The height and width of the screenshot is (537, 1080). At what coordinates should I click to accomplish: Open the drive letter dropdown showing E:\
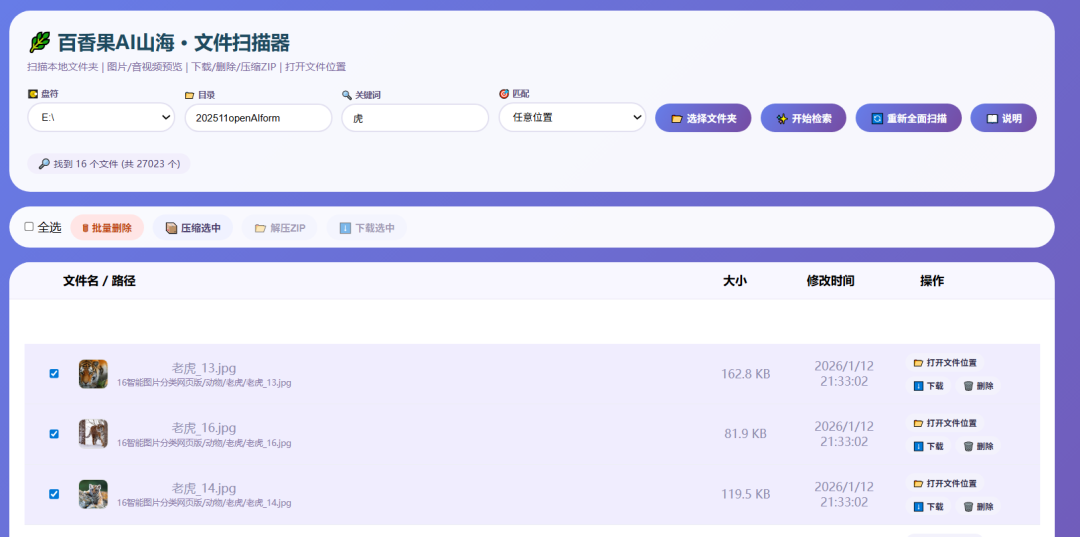(101, 118)
